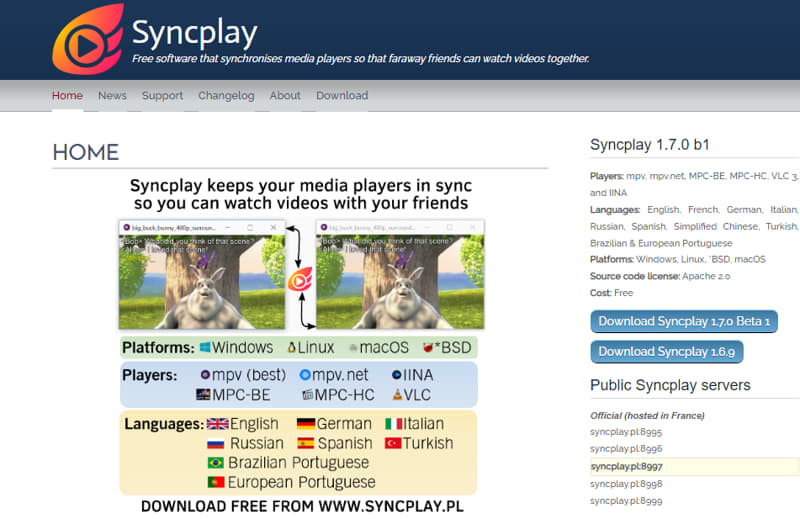The width and height of the screenshot is (800, 519).
Task: Click the Syncpl﻿ay site title text
Action: click(194, 33)
